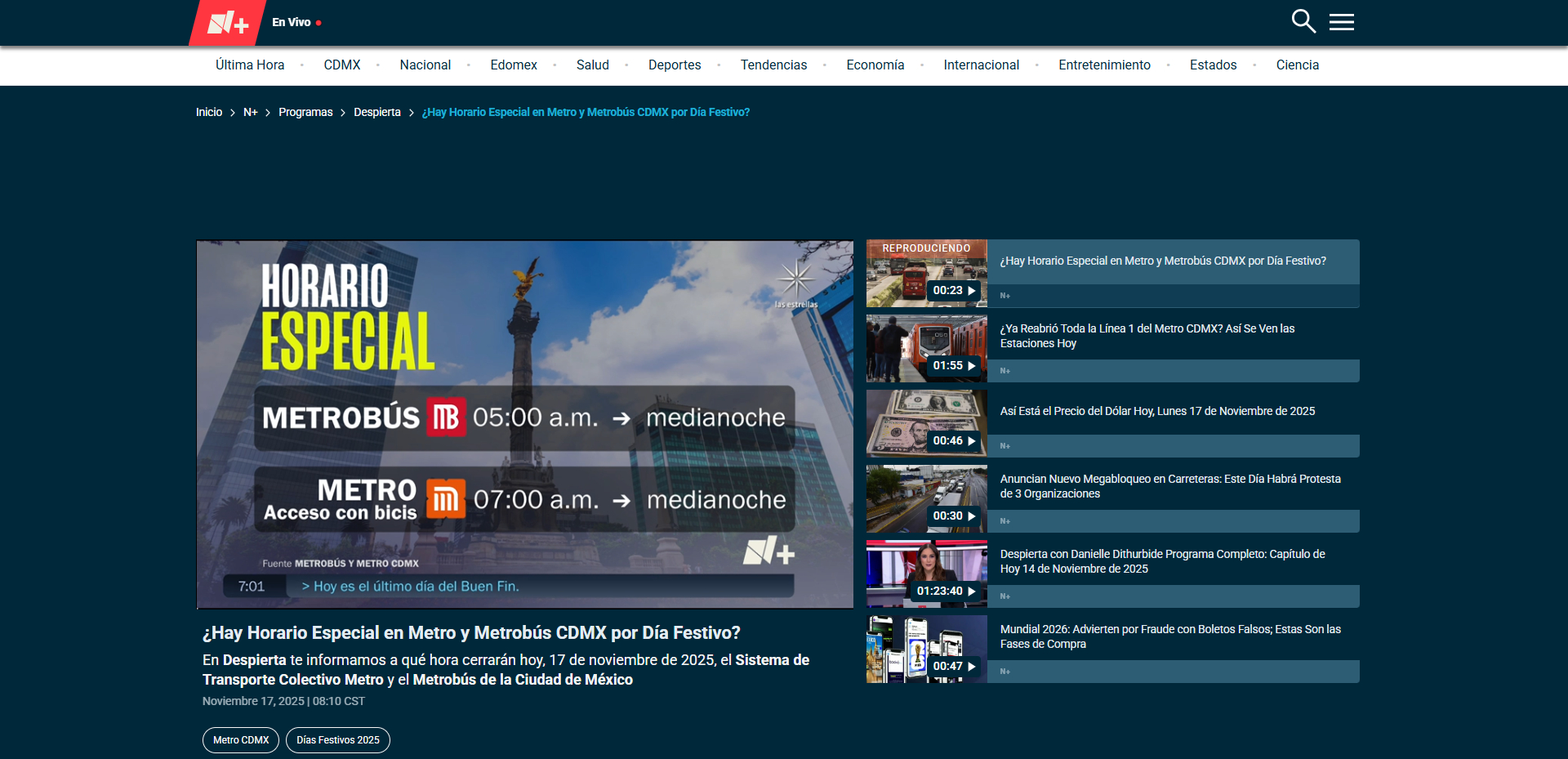Click the 01:23:40 play duration badge
Viewport: 1568px width, 759px height.
pos(946,591)
